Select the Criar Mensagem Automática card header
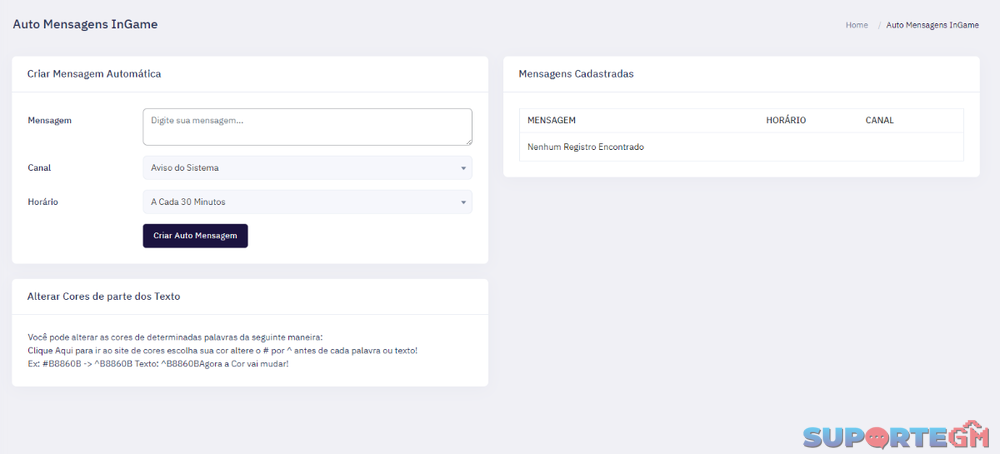1000x454 pixels. (x=94, y=74)
